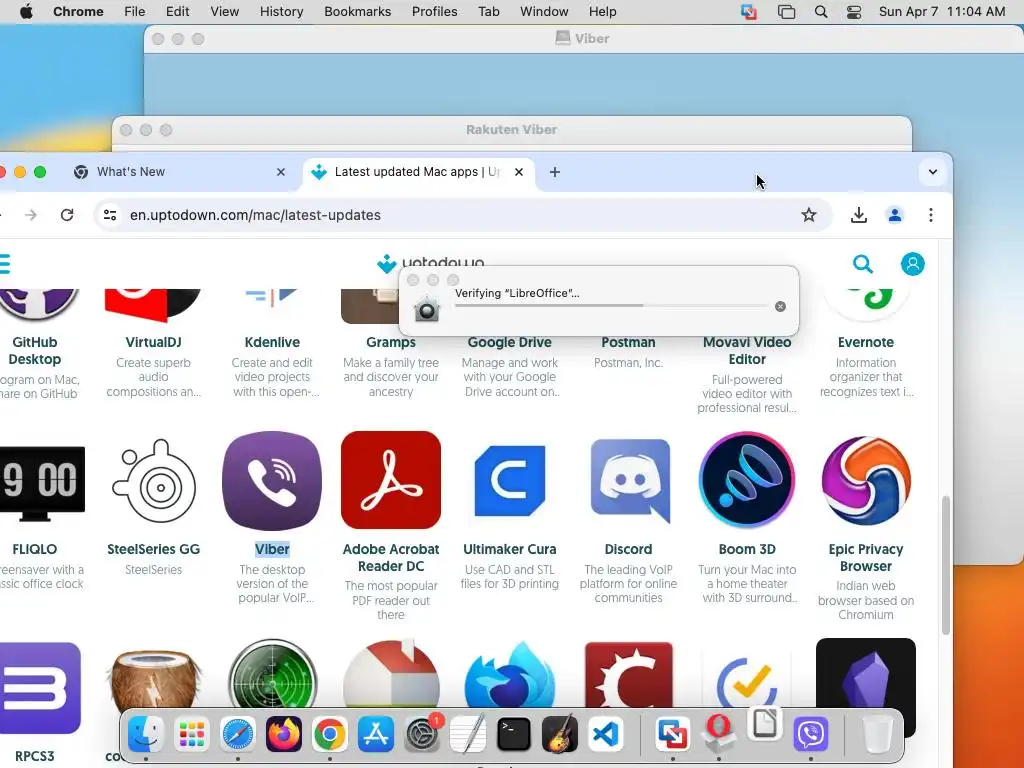View site information icon in address bar

[x=110, y=215]
